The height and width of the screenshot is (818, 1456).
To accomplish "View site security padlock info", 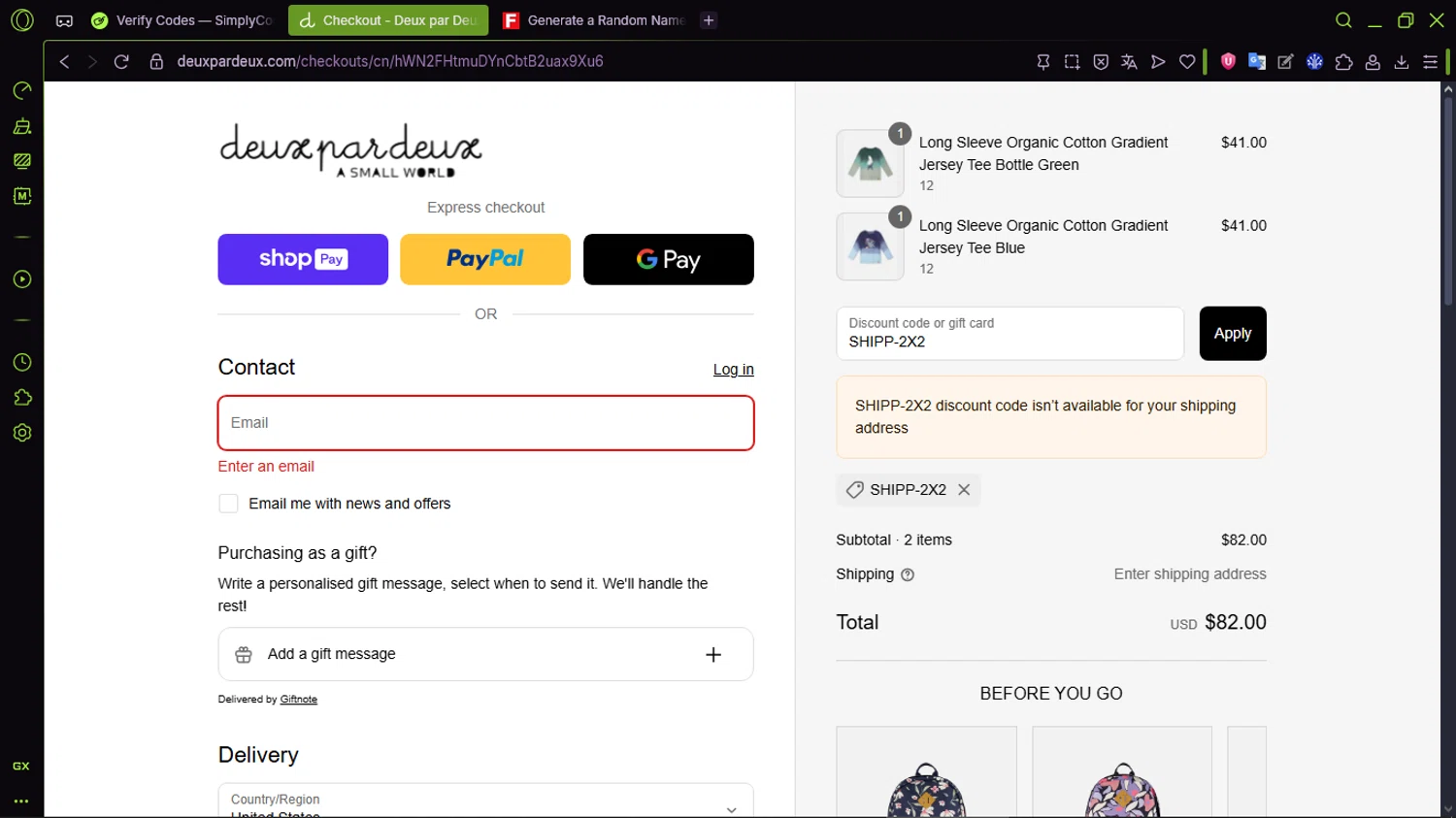I will point(156,61).
